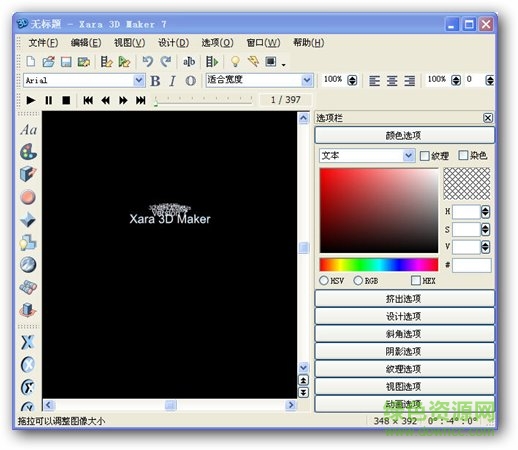Close the 选项栏 panel
The image size is (518, 450).
coord(488,118)
